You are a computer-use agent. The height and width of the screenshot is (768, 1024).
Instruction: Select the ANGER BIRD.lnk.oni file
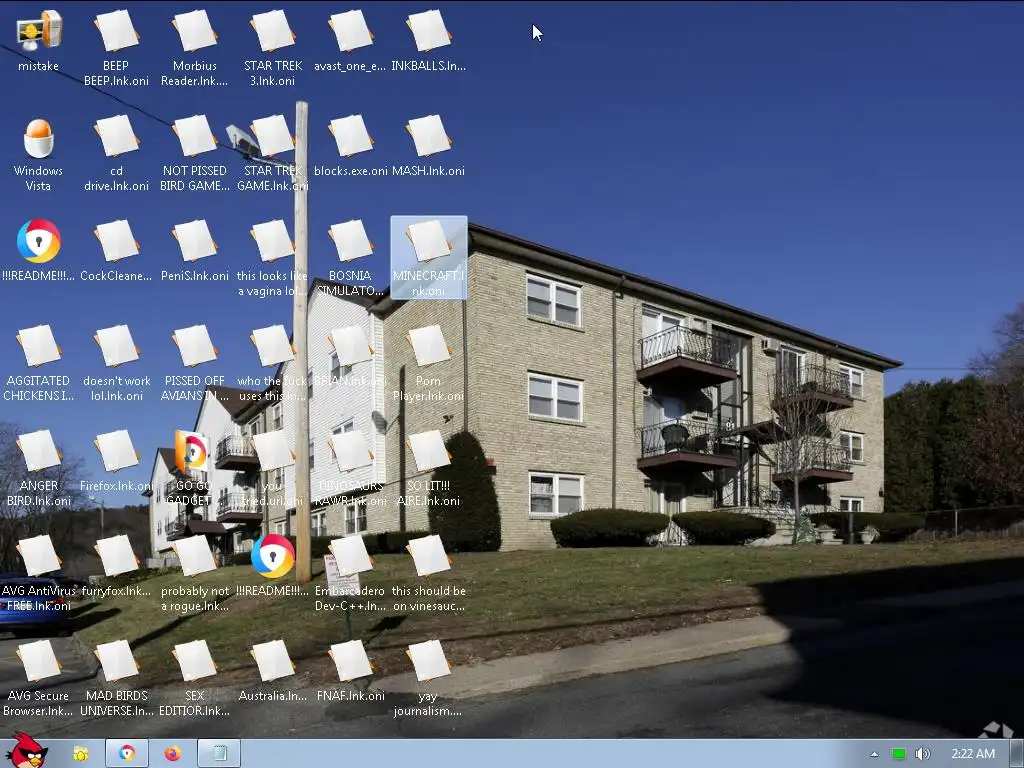(39, 469)
